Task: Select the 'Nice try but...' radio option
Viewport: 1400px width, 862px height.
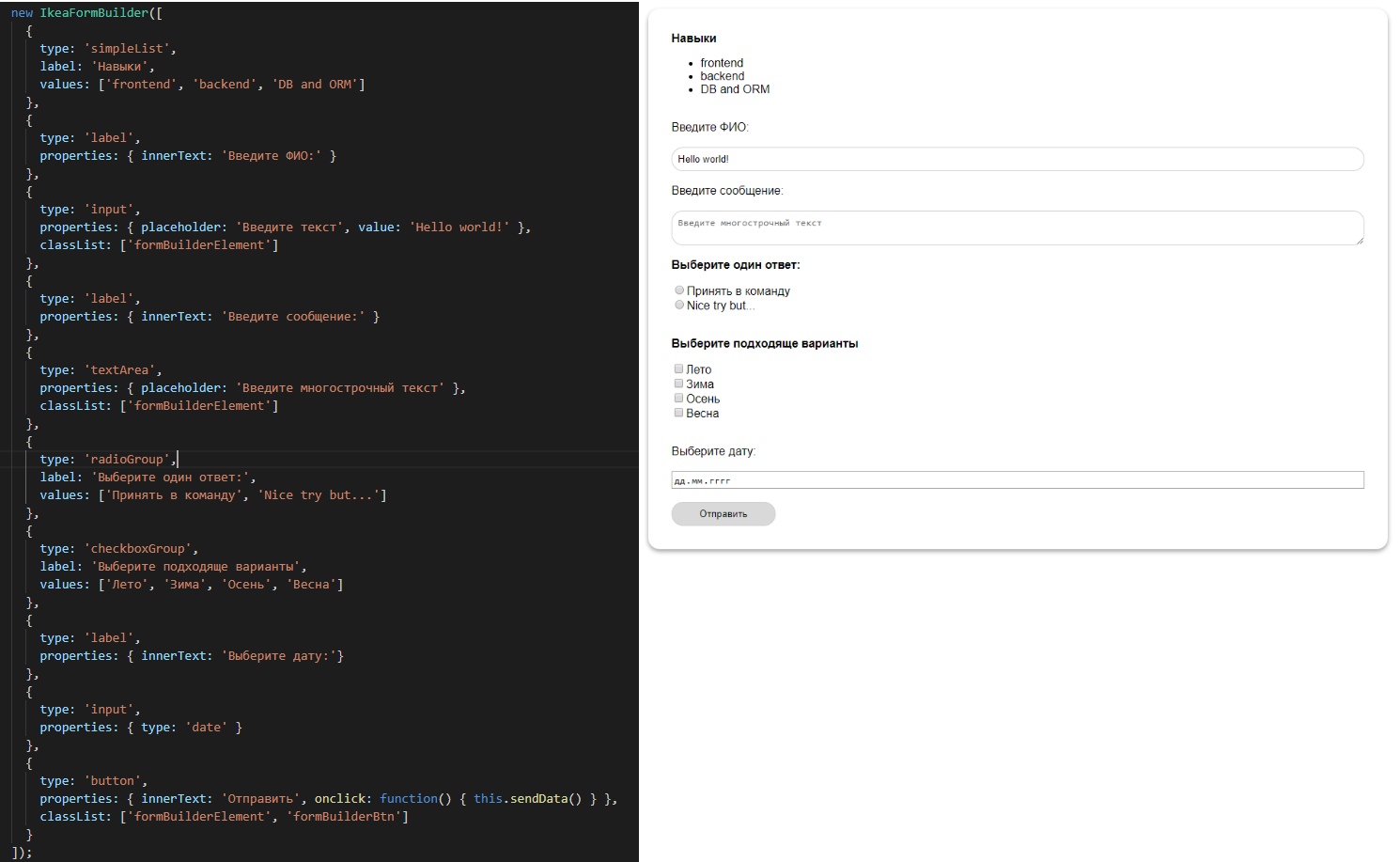Action: pos(679,305)
